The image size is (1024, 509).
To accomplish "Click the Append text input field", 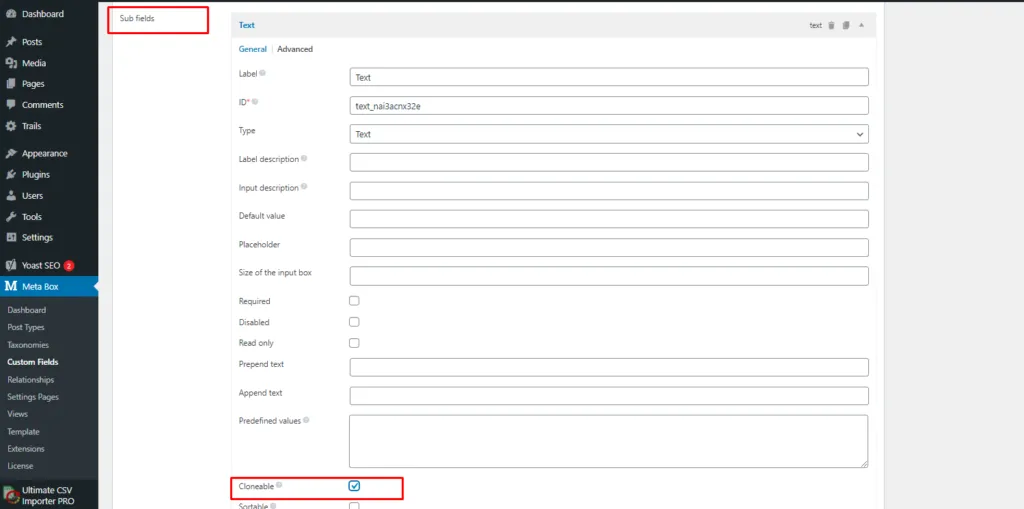I will 609,396.
